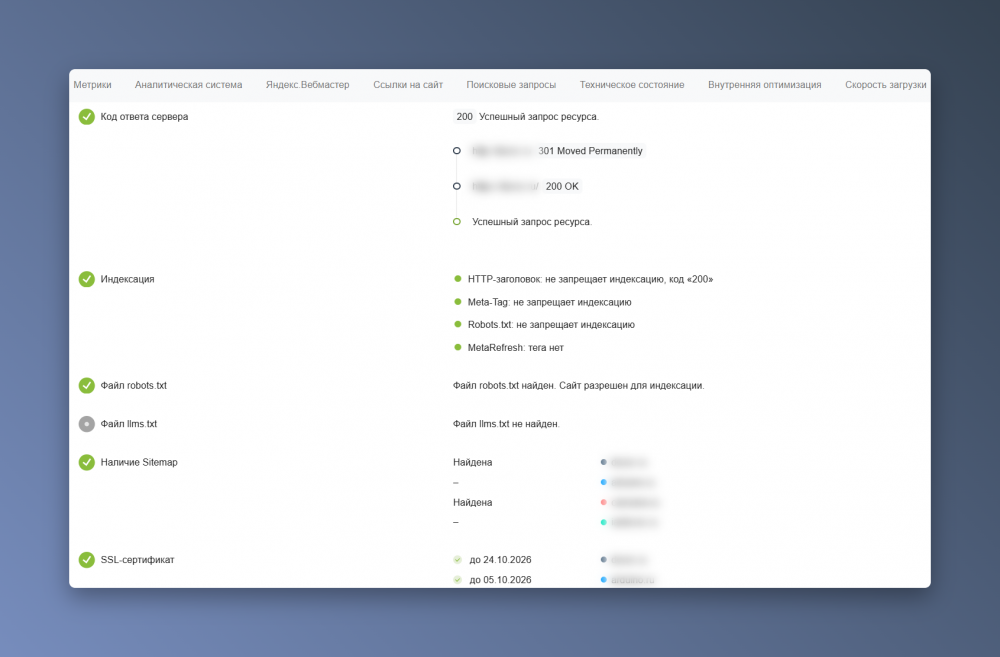Screen dimensions: 1000x657
Task: Open the Скорость загрузки tab
Action: pyautogui.click(x=885, y=85)
